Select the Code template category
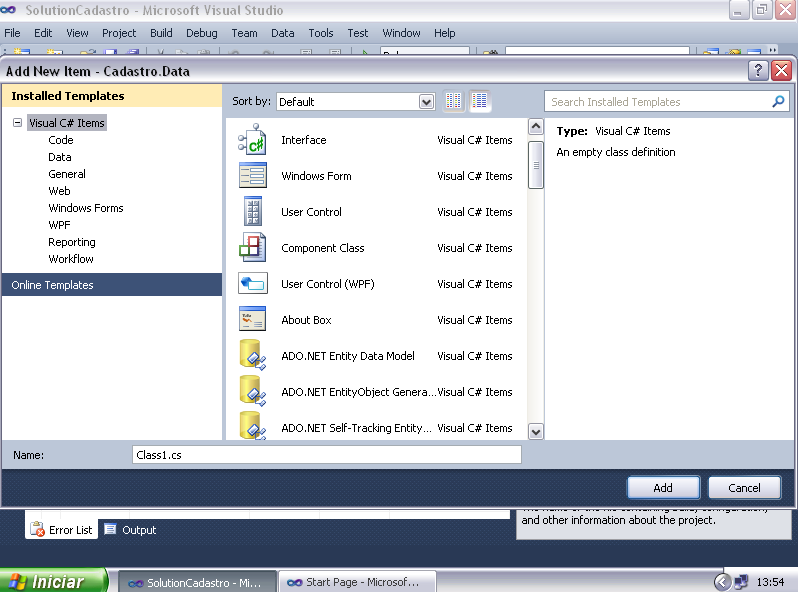The image size is (798, 592). click(x=61, y=140)
